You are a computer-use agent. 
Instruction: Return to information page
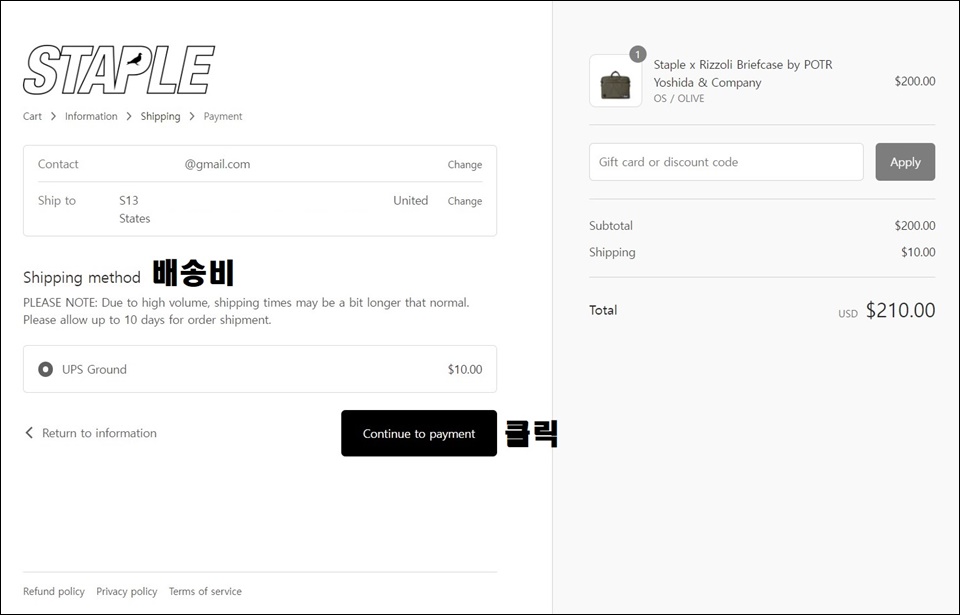[99, 433]
